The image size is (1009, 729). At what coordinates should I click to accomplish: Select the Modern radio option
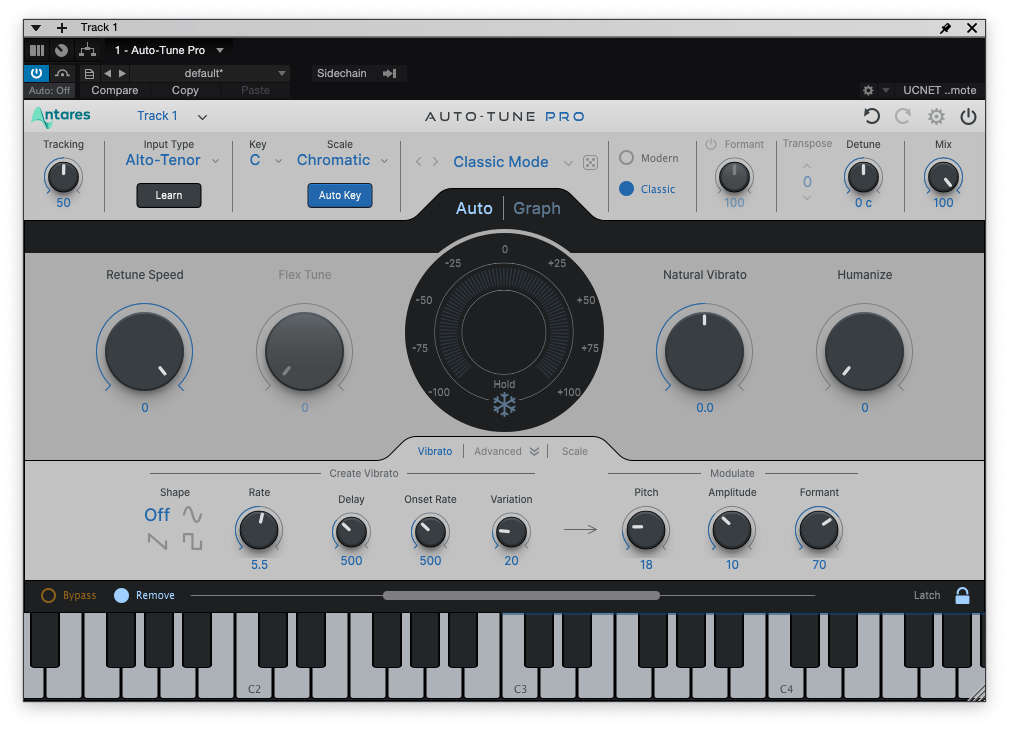coord(626,158)
